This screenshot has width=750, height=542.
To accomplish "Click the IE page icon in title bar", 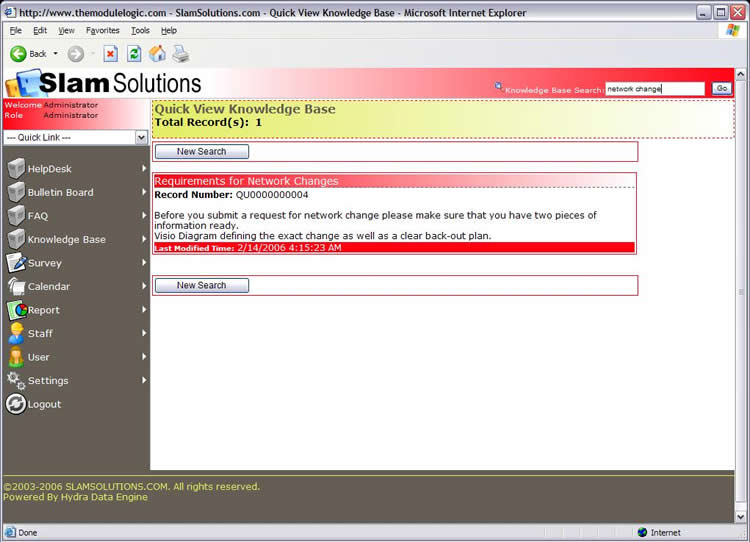I will (x=10, y=12).
